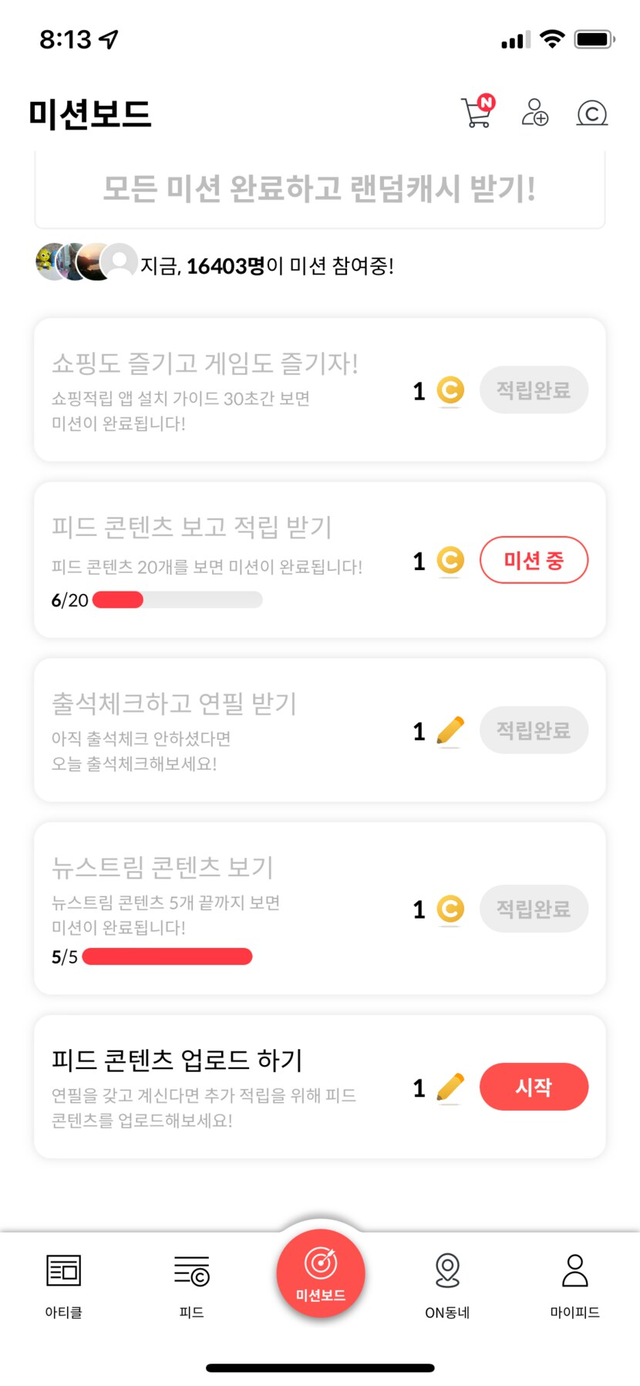This screenshot has width=640, height=1386.
Task: Tap the add friend icon
Action: [535, 113]
